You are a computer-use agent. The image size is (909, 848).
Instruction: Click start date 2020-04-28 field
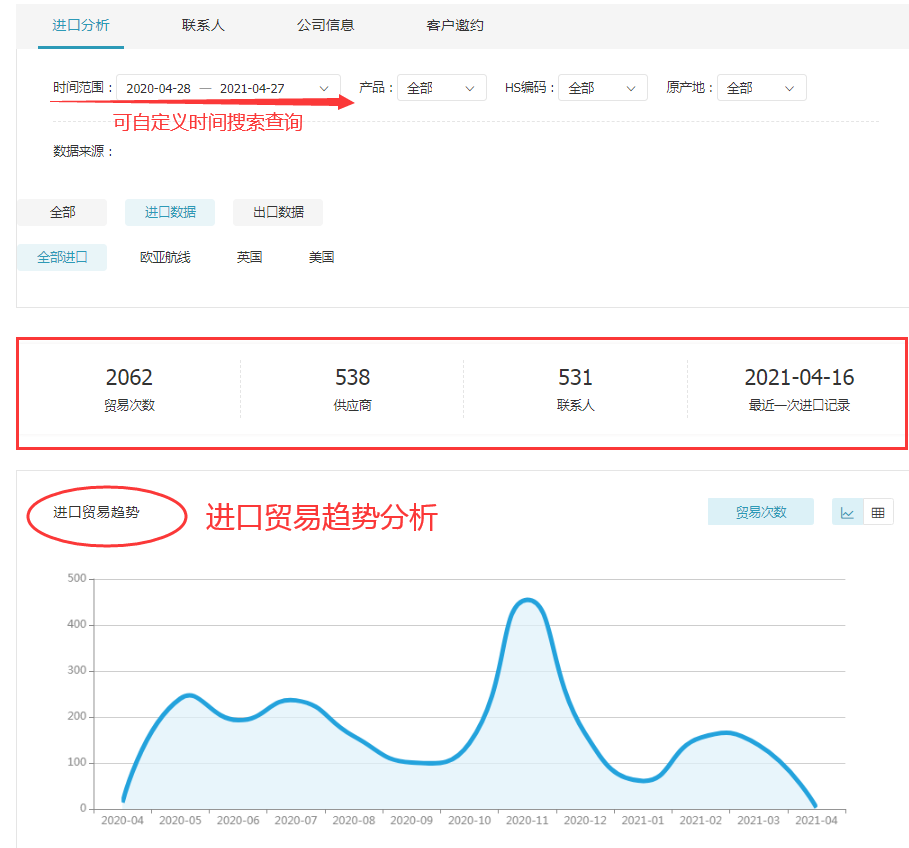click(x=158, y=88)
